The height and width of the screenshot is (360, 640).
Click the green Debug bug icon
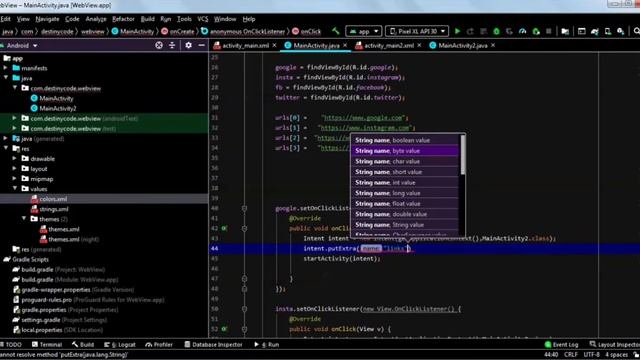click(x=496, y=31)
